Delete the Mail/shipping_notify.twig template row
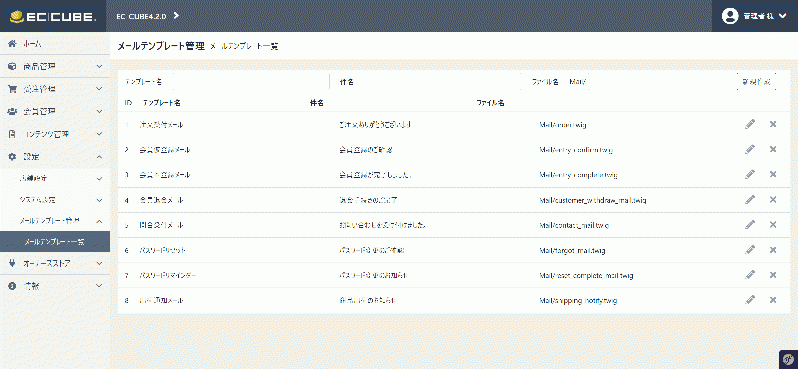 coord(773,300)
